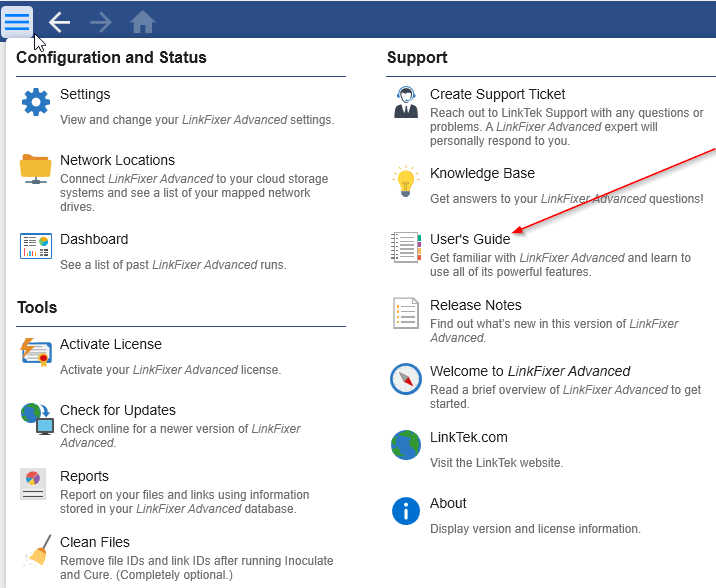Click the Knowledge Base lightbulb icon

click(405, 181)
